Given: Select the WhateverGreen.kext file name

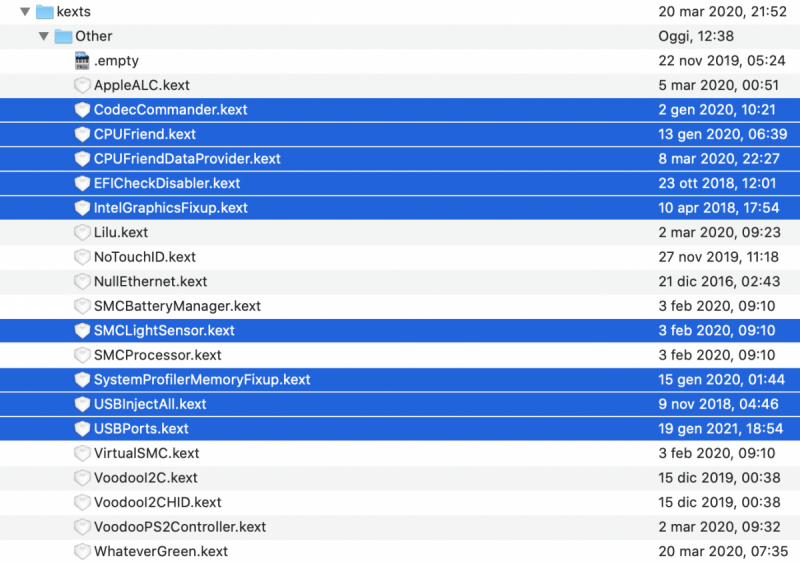Looking at the screenshot, I should pyautogui.click(x=161, y=551).
